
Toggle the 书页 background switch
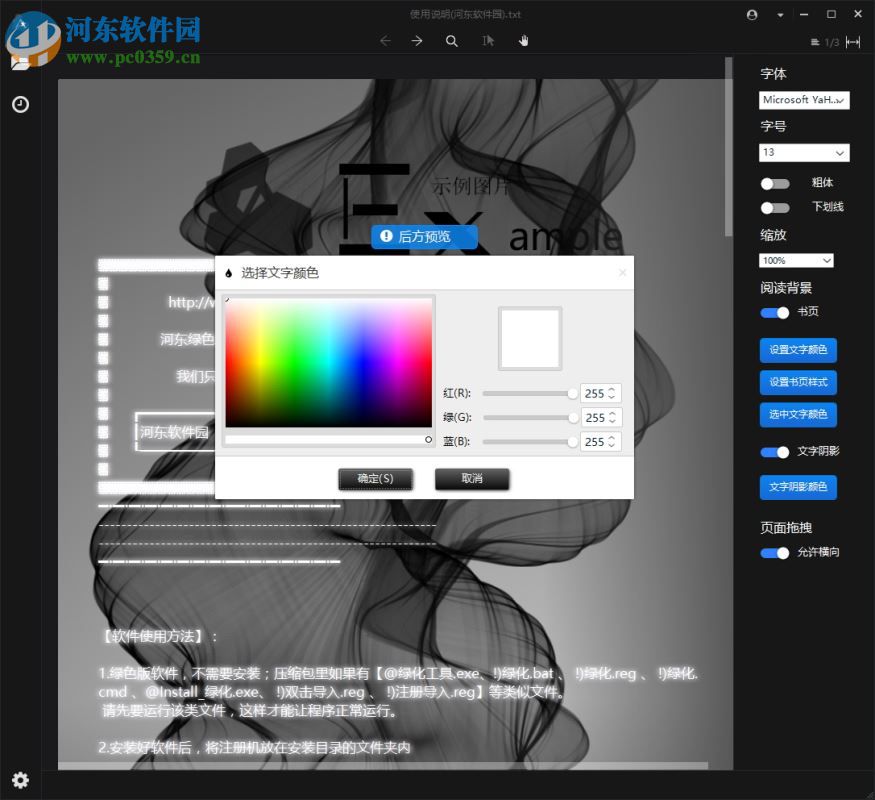click(x=775, y=312)
